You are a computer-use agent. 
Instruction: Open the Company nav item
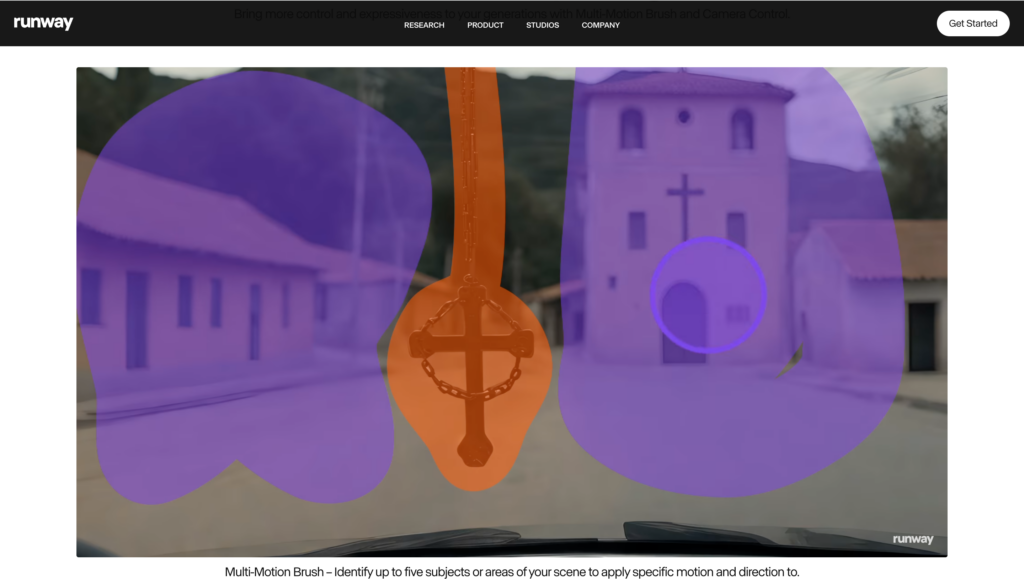click(x=600, y=25)
